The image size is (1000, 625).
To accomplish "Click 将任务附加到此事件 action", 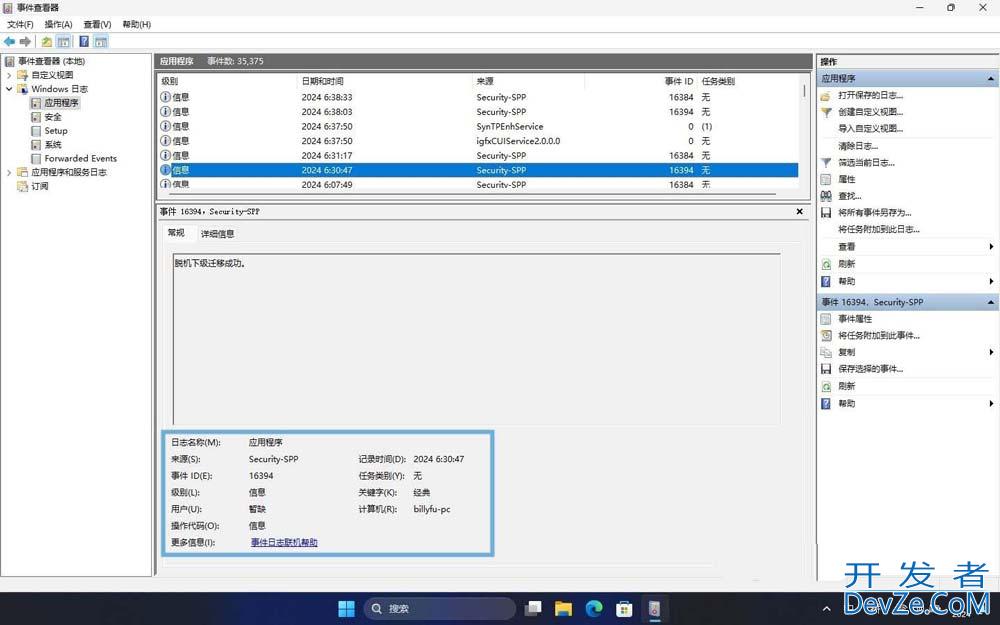I will coord(878,335).
